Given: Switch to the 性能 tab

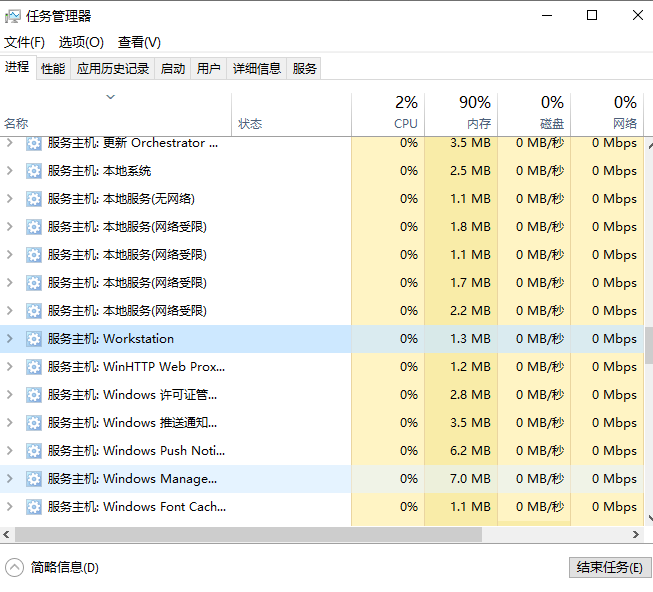Looking at the screenshot, I should click(53, 68).
